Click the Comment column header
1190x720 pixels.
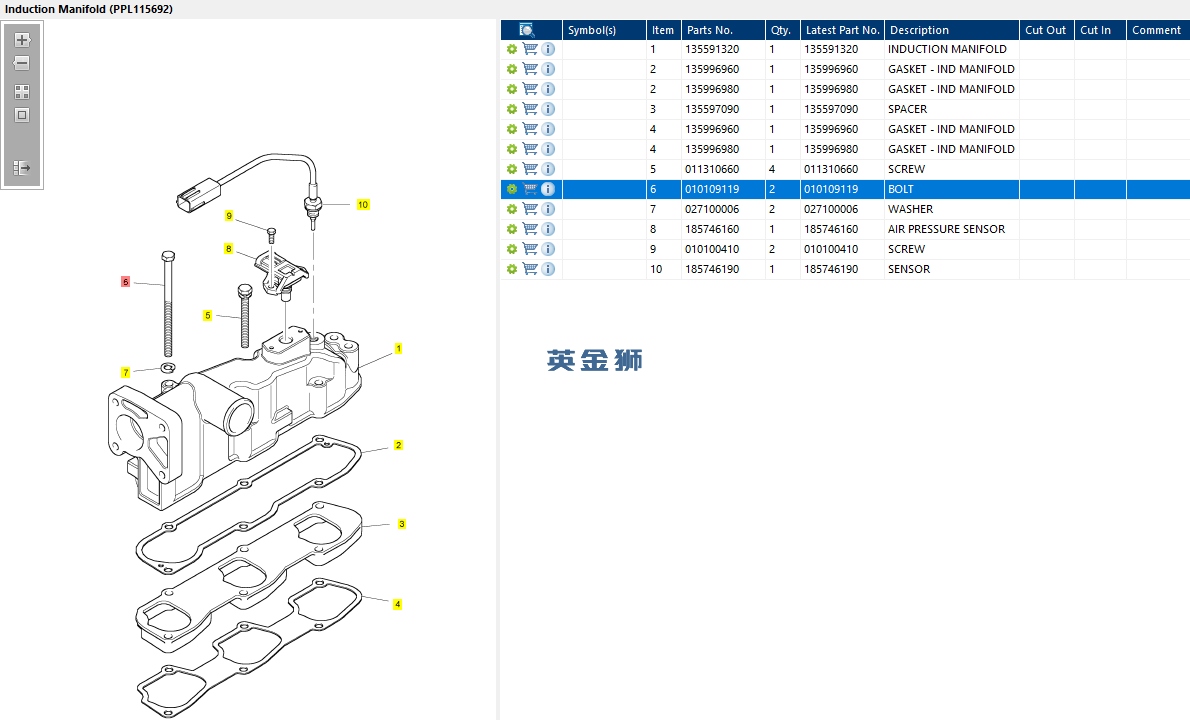pos(1158,30)
